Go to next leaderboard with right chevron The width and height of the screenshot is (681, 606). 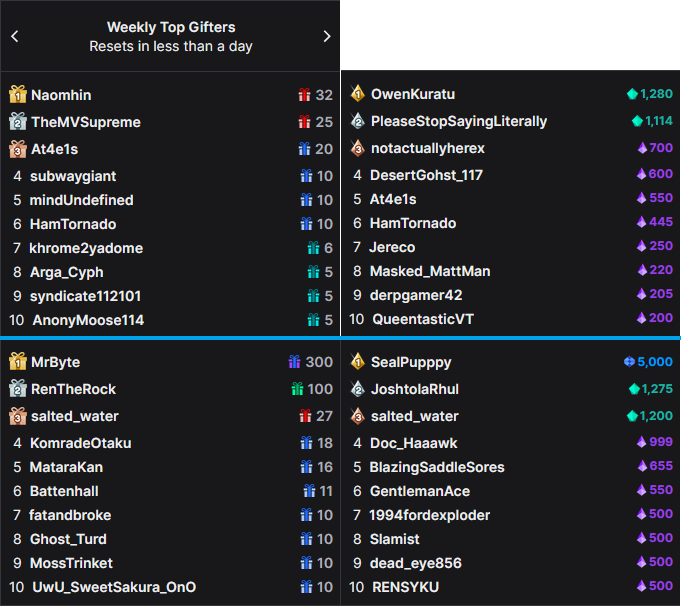pyautogui.click(x=327, y=36)
